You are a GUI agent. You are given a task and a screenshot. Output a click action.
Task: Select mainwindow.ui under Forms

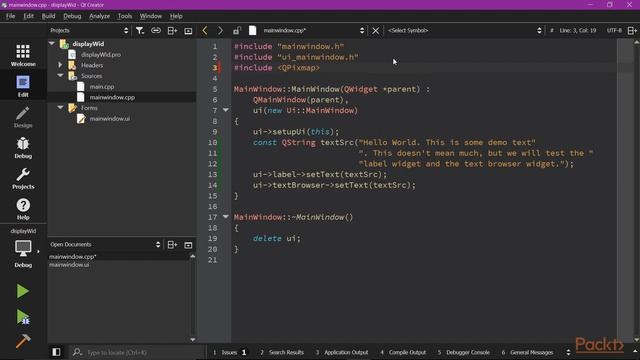click(109, 118)
